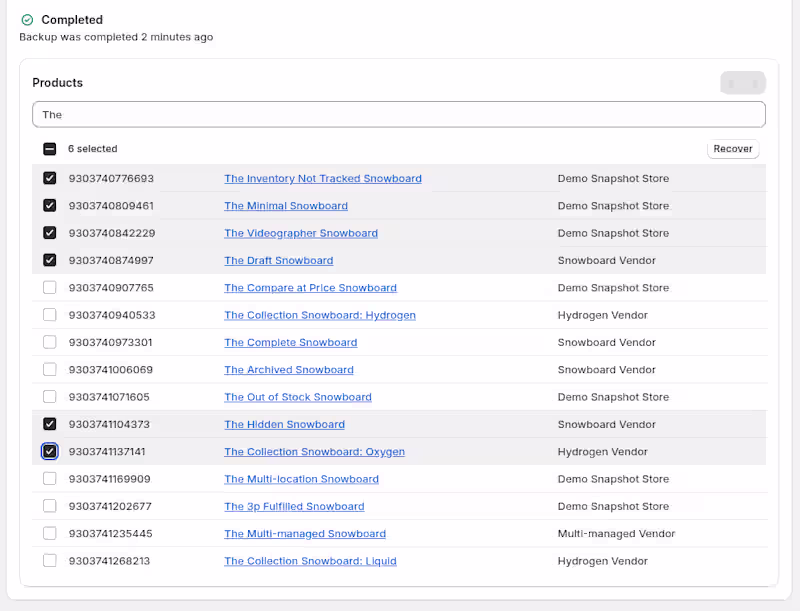Check The Complete Snowboard row

coord(49,342)
